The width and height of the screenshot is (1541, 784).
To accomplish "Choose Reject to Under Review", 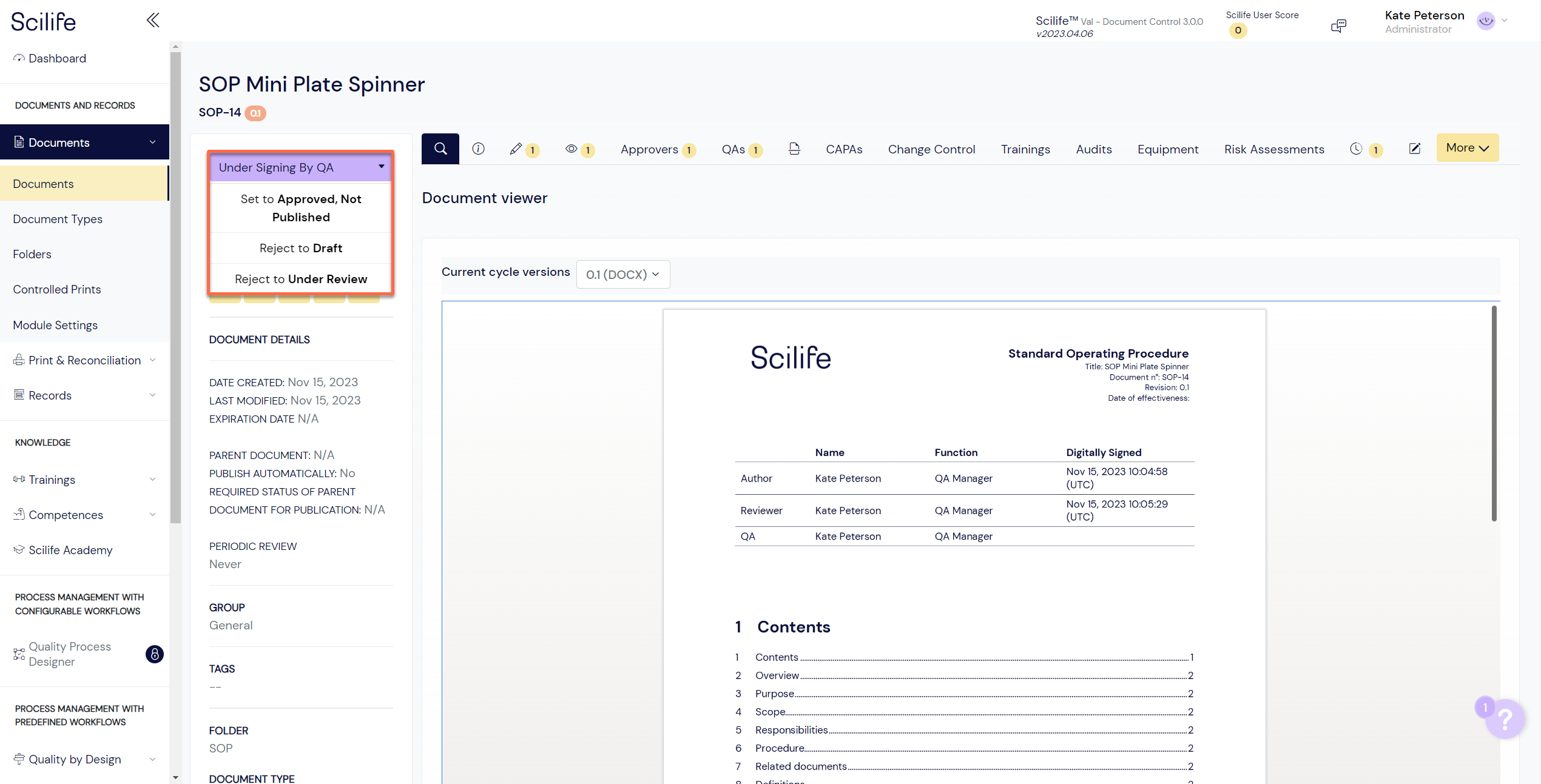I will pyautogui.click(x=301, y=279).
